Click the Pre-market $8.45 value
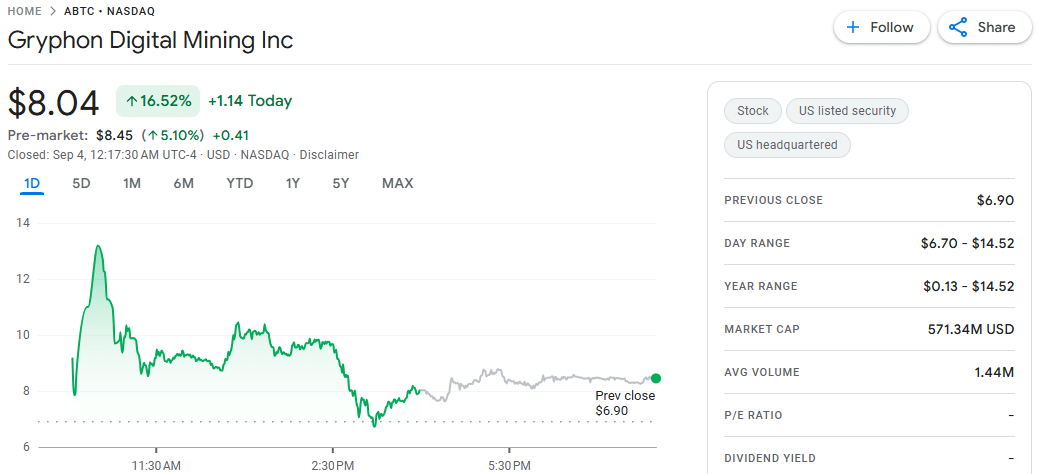The width and height of the screenshot is (1040, 474). [114, 136]
